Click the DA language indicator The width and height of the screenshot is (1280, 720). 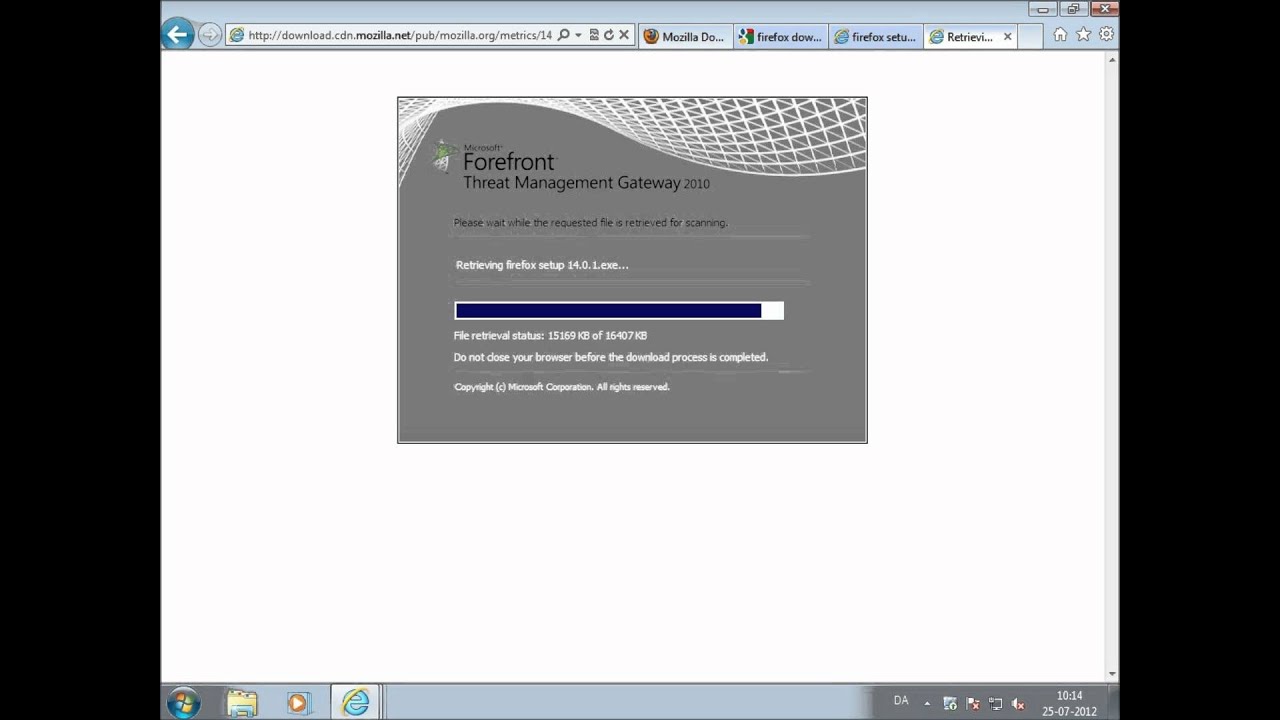pos(901,700)
